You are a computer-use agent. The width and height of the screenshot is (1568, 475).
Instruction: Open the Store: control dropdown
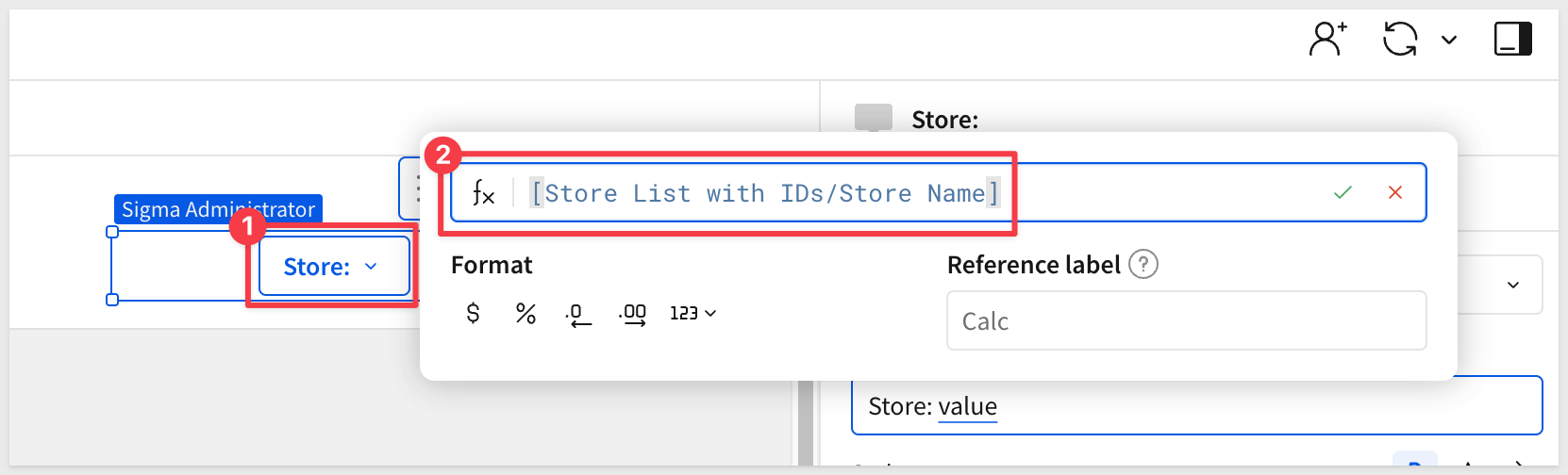tap(334, 267)
